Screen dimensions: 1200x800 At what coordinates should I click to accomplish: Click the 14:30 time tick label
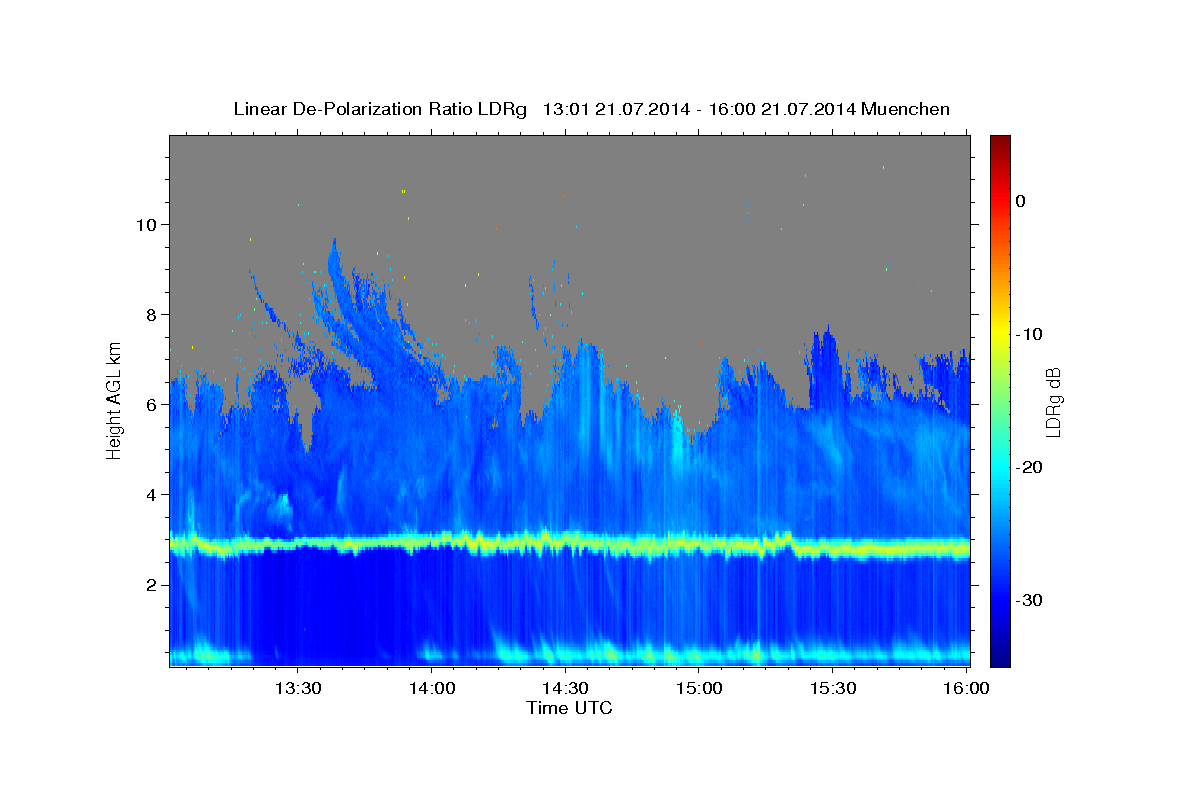(x=565, y=688)
